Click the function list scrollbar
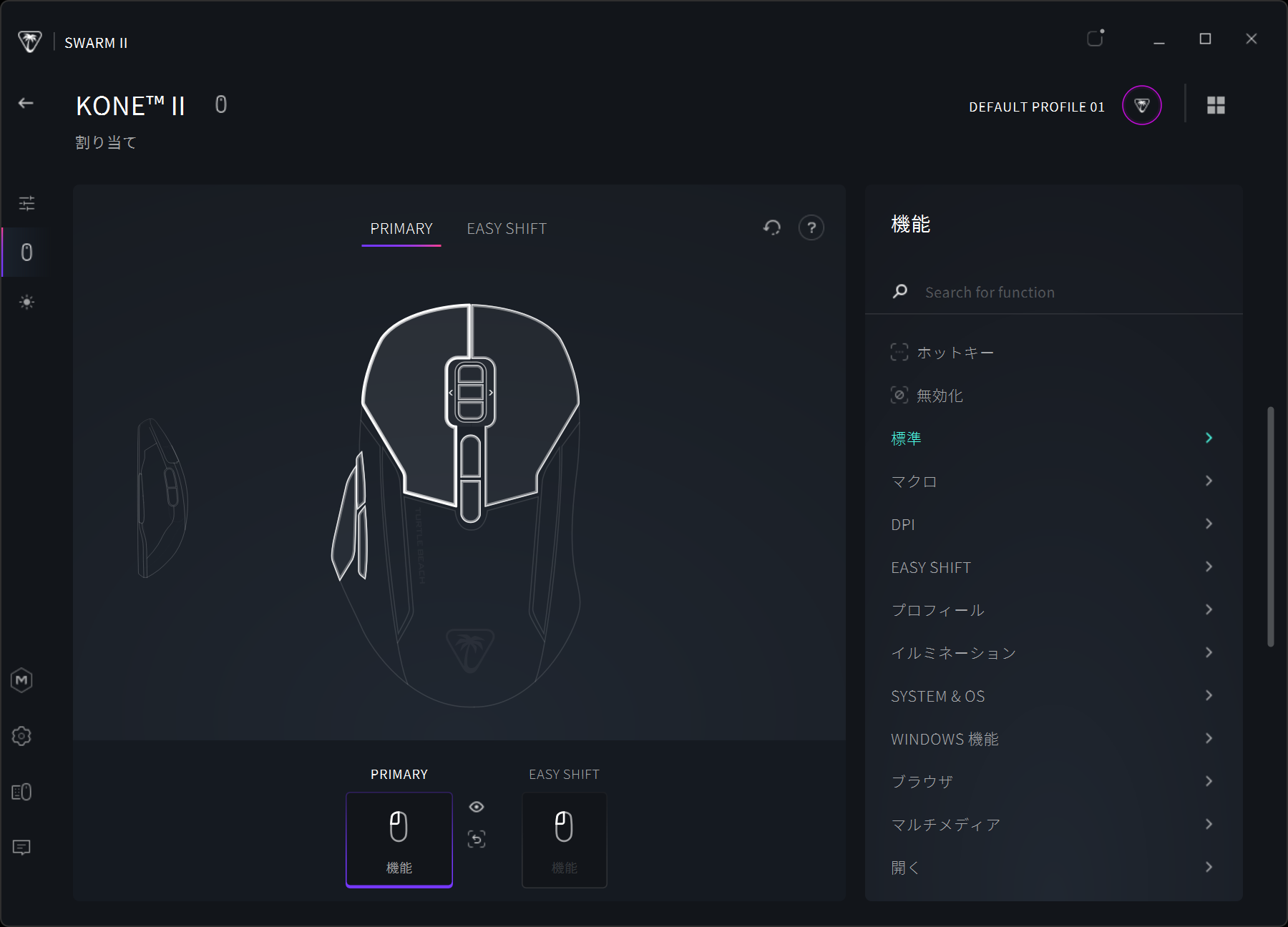Screen dimensions: 1288x927 click(x=1271, y=526)
